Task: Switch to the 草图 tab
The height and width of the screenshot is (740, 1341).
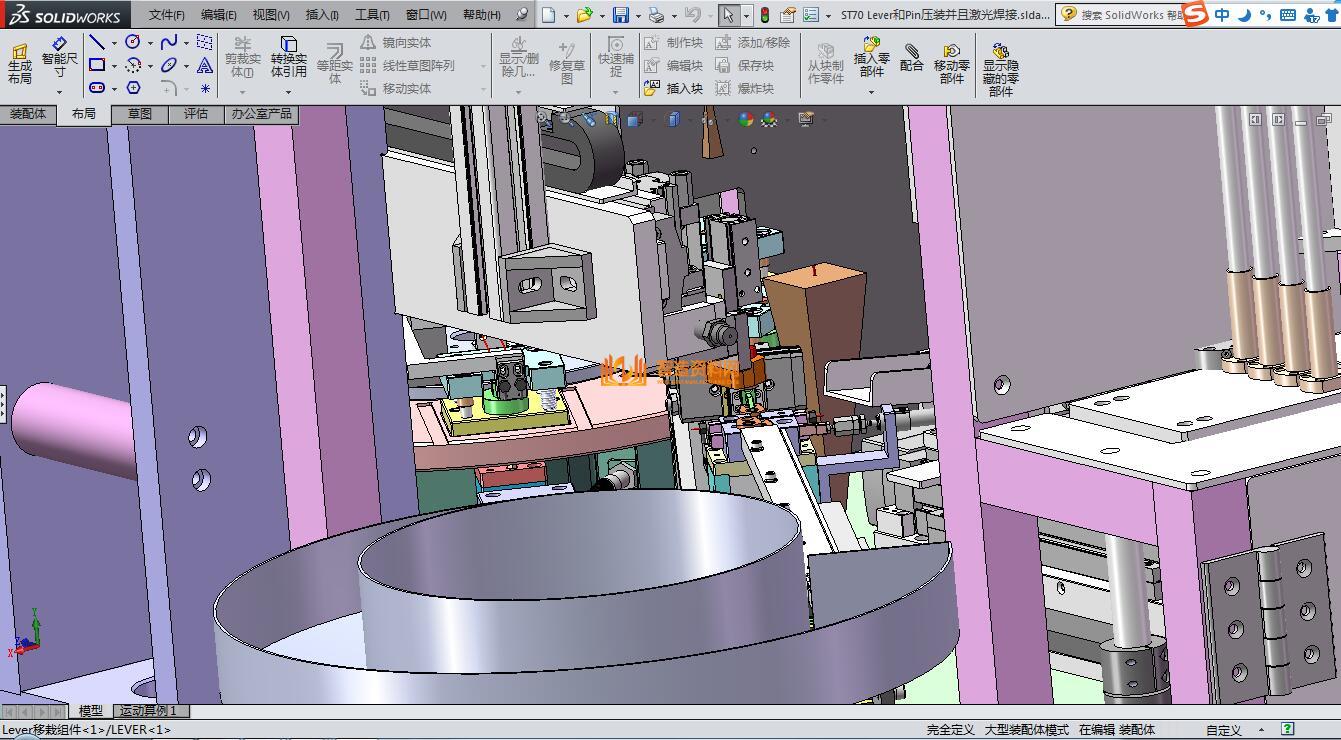Action: pos(140,114)
